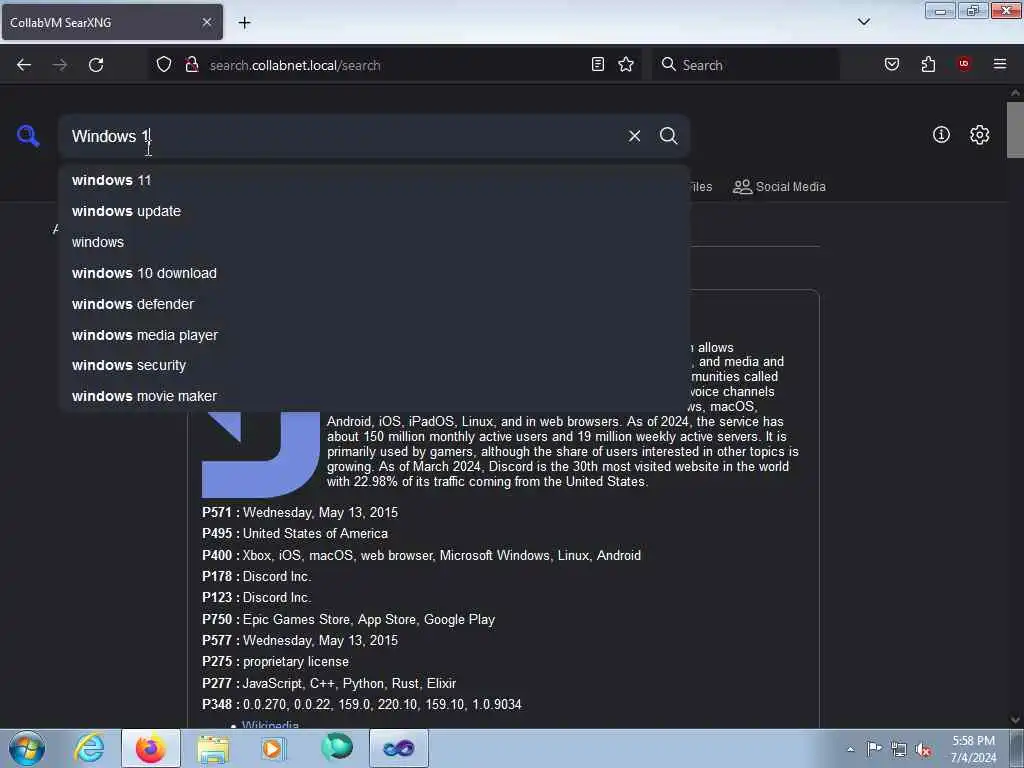Viewport: 1024px width, 768px height.
Task: Open the network tray icon
Action: pyautogui.click(x=899, y=749)
